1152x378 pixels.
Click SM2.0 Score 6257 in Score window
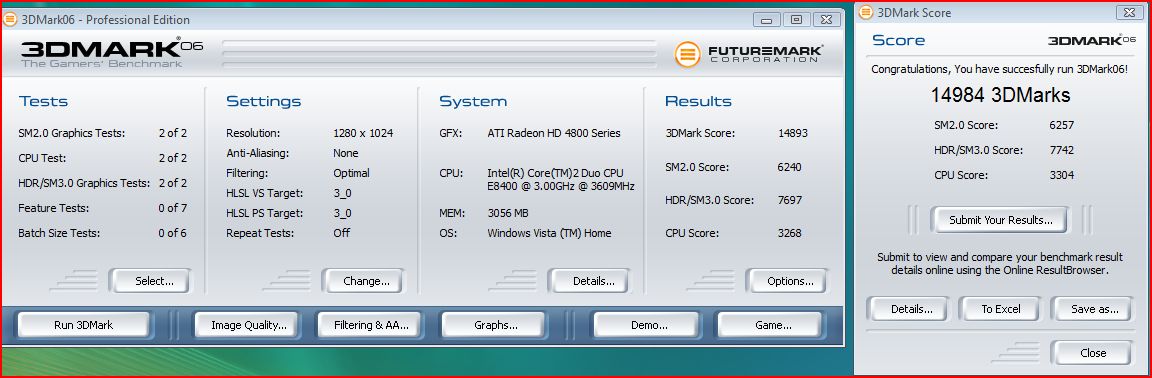1062,125
